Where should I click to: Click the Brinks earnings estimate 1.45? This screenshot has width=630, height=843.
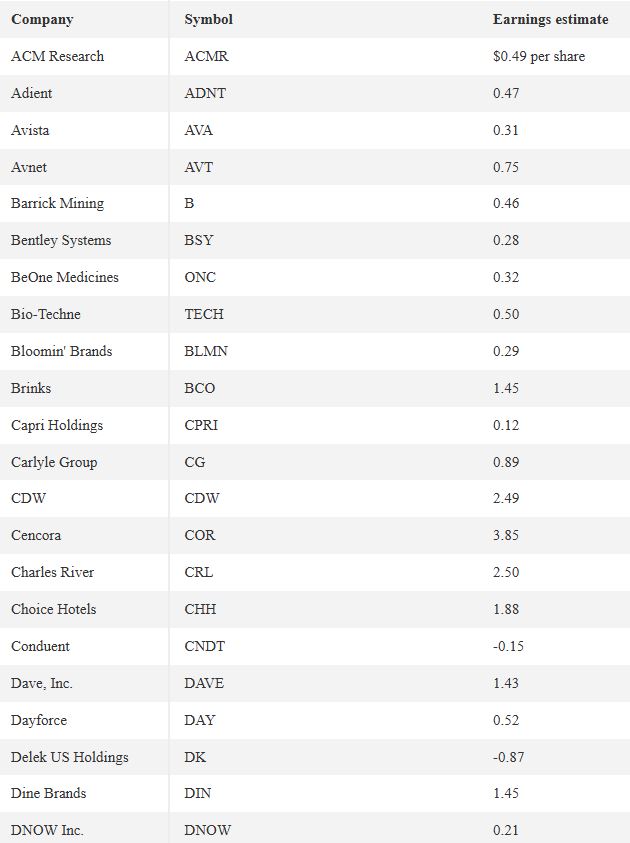tap(506, 388)
